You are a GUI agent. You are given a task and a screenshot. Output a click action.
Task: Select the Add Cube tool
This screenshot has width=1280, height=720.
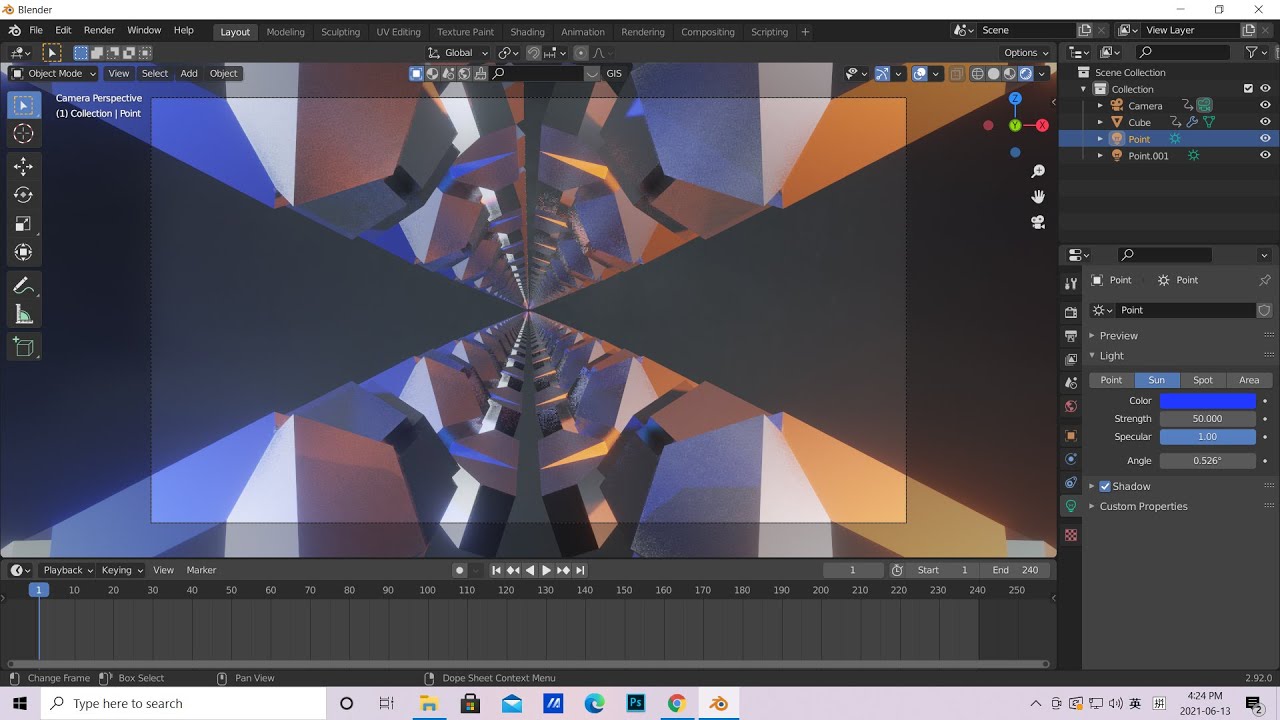click(x=24, y=348)
